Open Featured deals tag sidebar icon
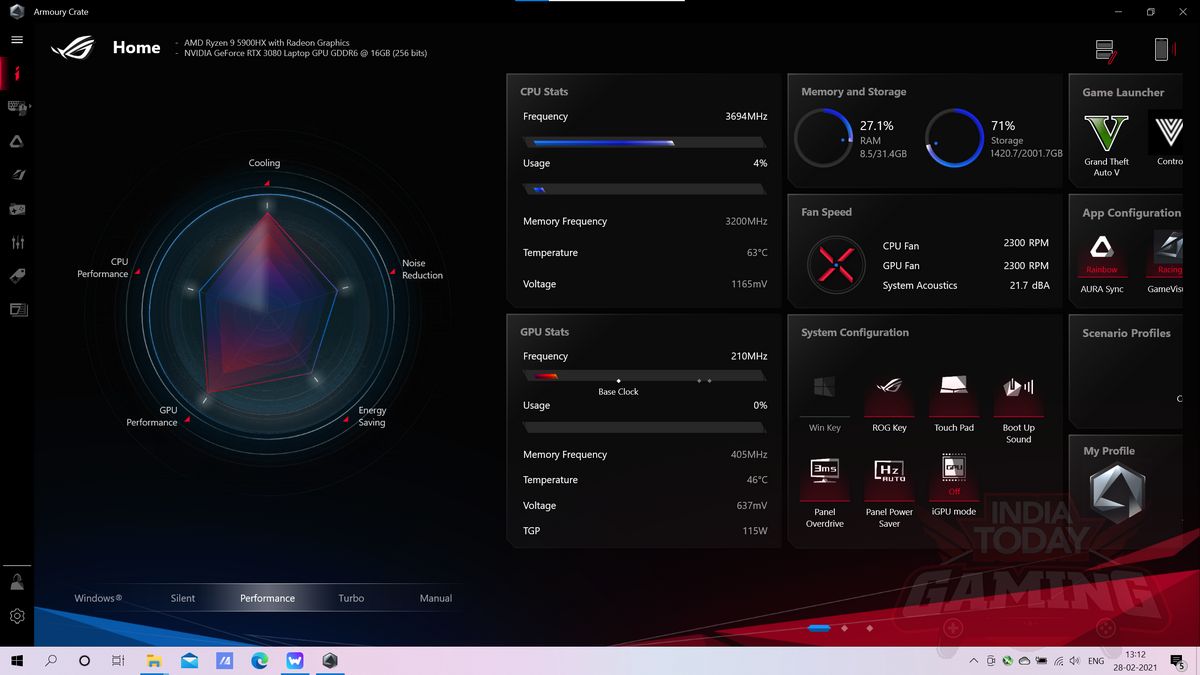 (17, 276)
